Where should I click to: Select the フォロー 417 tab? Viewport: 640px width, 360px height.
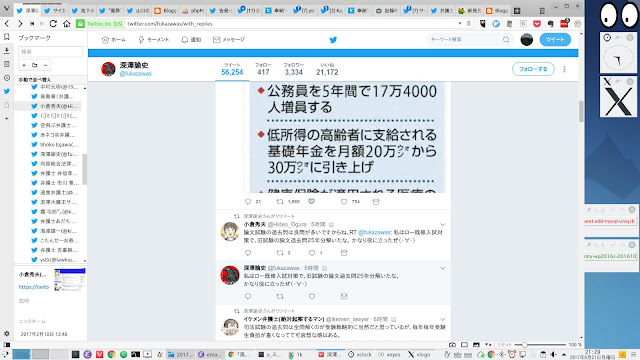point(263,69)
